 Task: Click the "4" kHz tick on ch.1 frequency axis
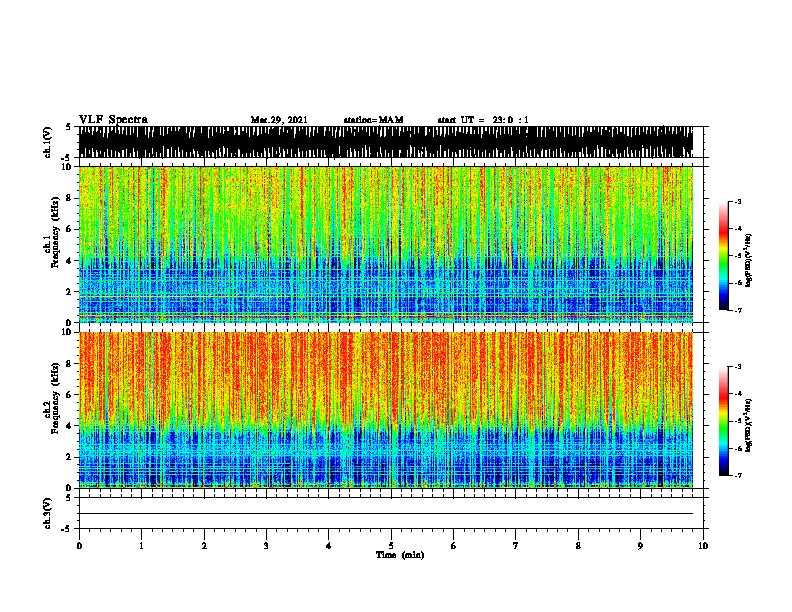click(x=70, y=261)
